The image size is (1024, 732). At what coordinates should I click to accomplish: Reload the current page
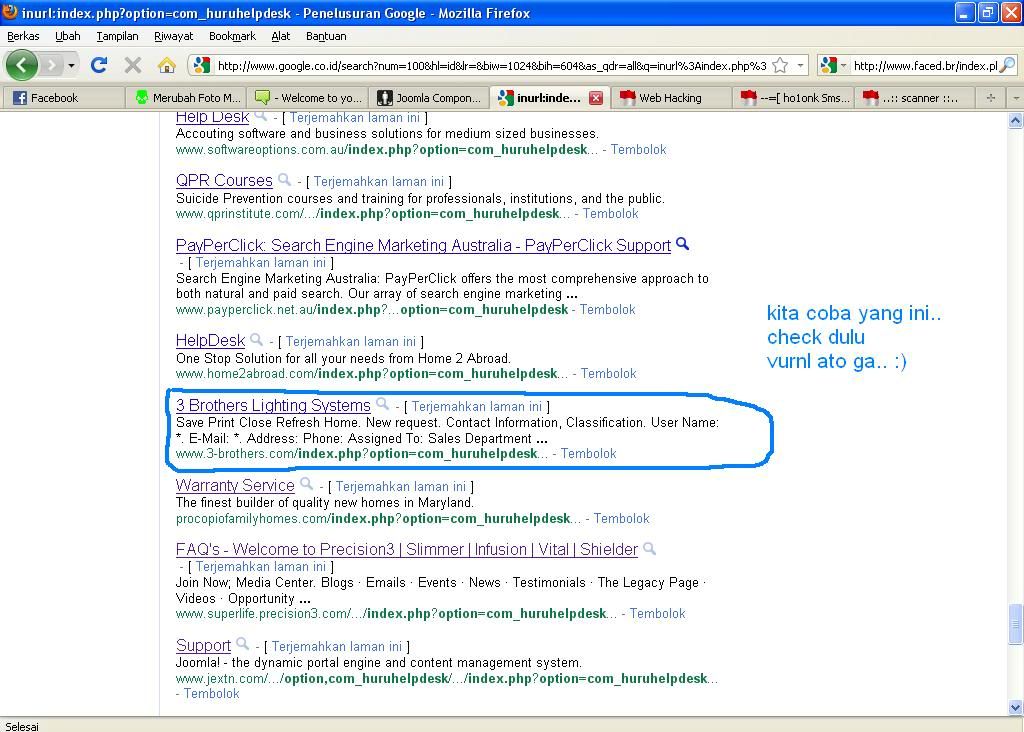(98, 65)
